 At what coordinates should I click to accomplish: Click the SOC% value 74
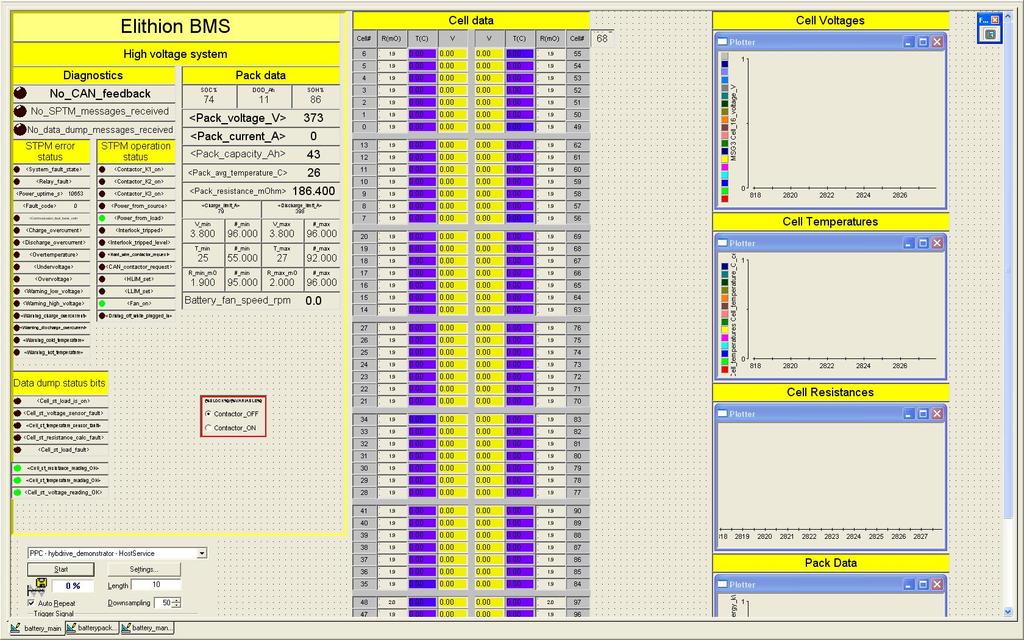coord(208,100)
